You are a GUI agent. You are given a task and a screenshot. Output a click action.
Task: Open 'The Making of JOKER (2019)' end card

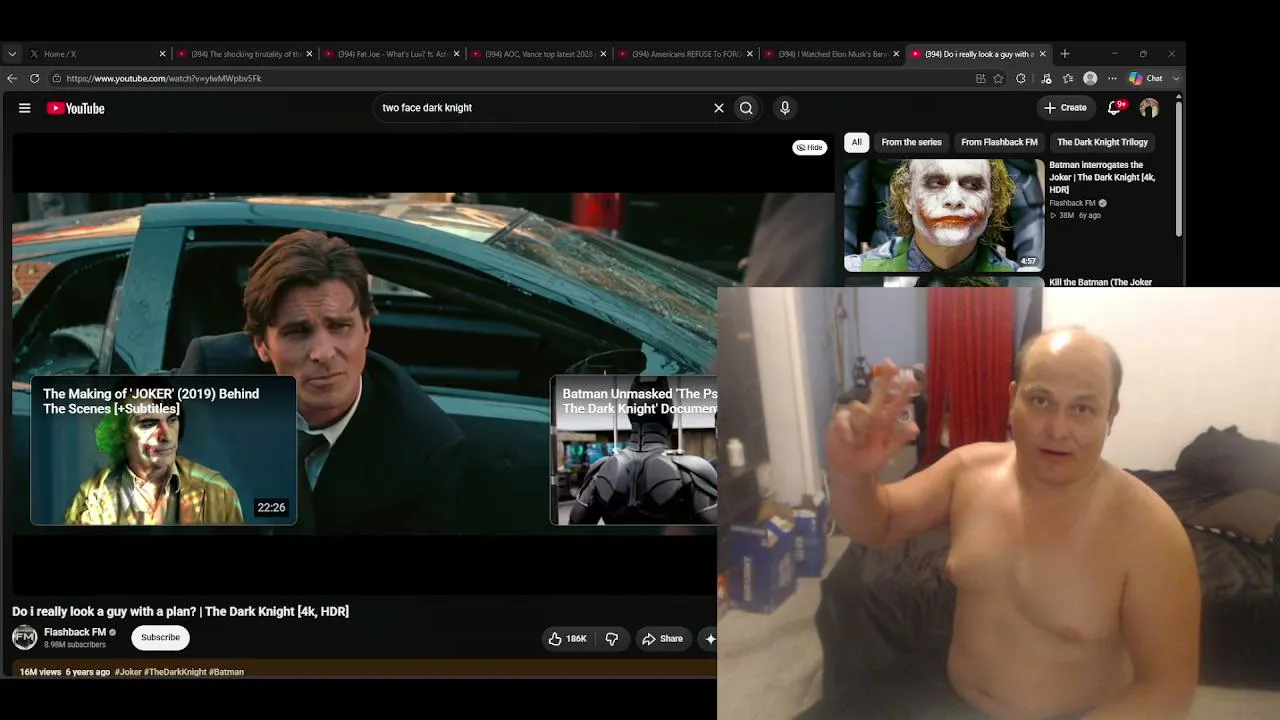tap(163, 450)
